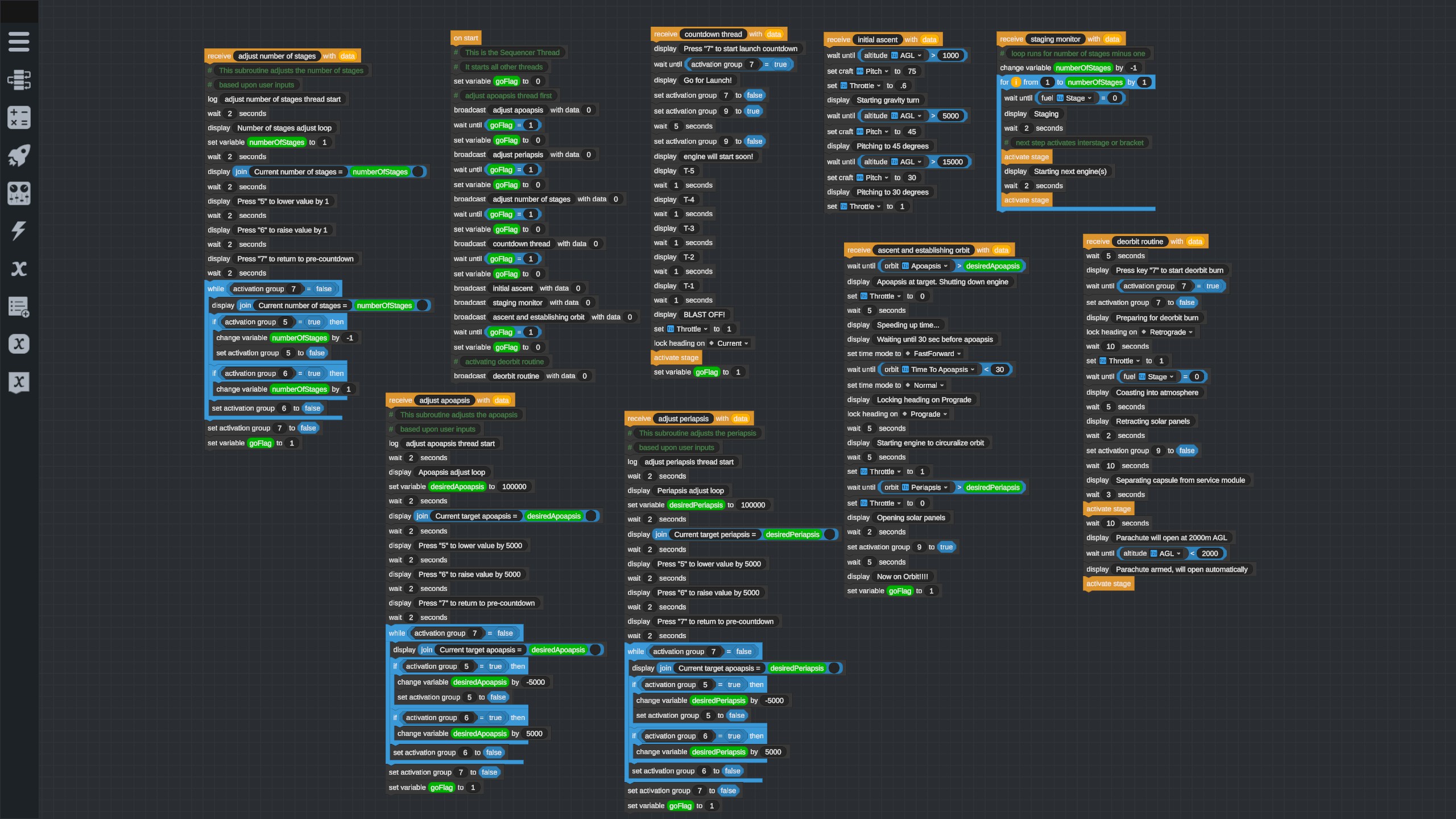1456x819 pixels.
Task: Open the Lists category icon
Action: 19,307
